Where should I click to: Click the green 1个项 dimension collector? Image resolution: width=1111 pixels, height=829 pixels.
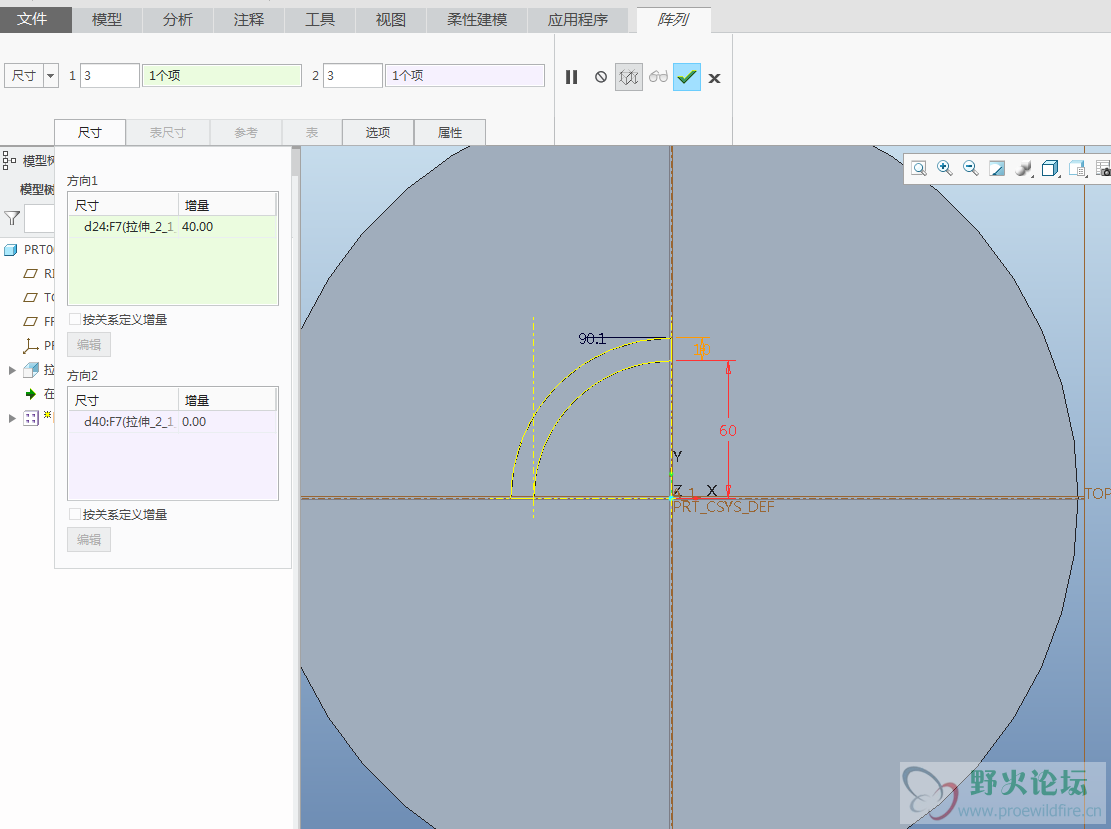222,75
